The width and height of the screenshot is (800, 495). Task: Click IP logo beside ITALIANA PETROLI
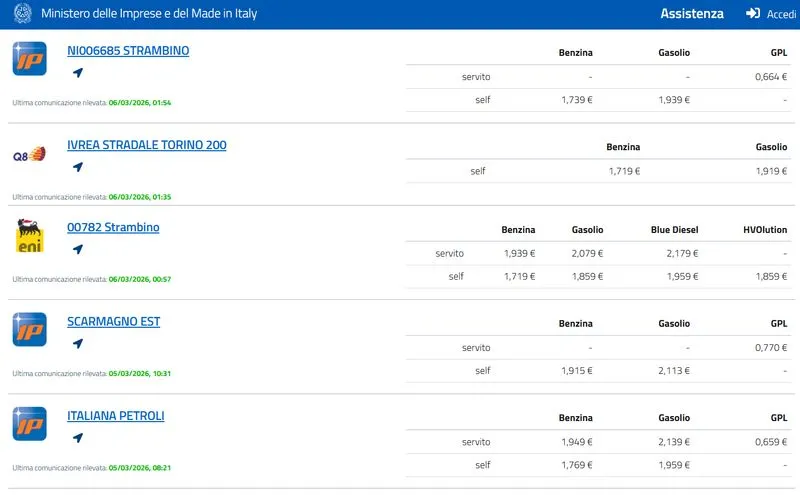[29, 424]
